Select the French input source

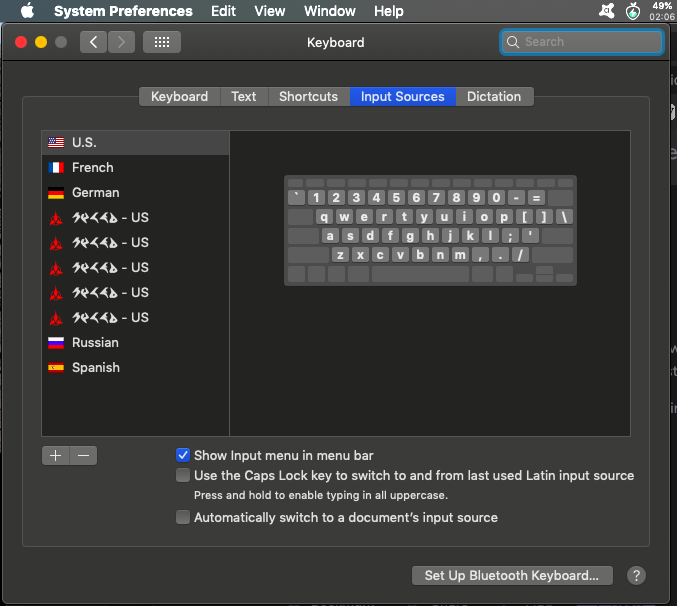136,167
